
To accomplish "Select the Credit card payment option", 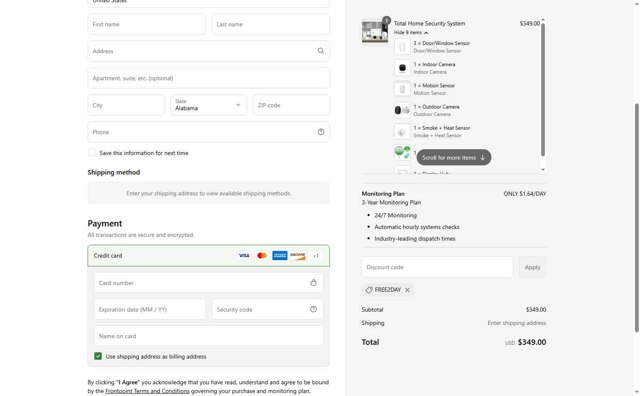I will coord(208,256).
